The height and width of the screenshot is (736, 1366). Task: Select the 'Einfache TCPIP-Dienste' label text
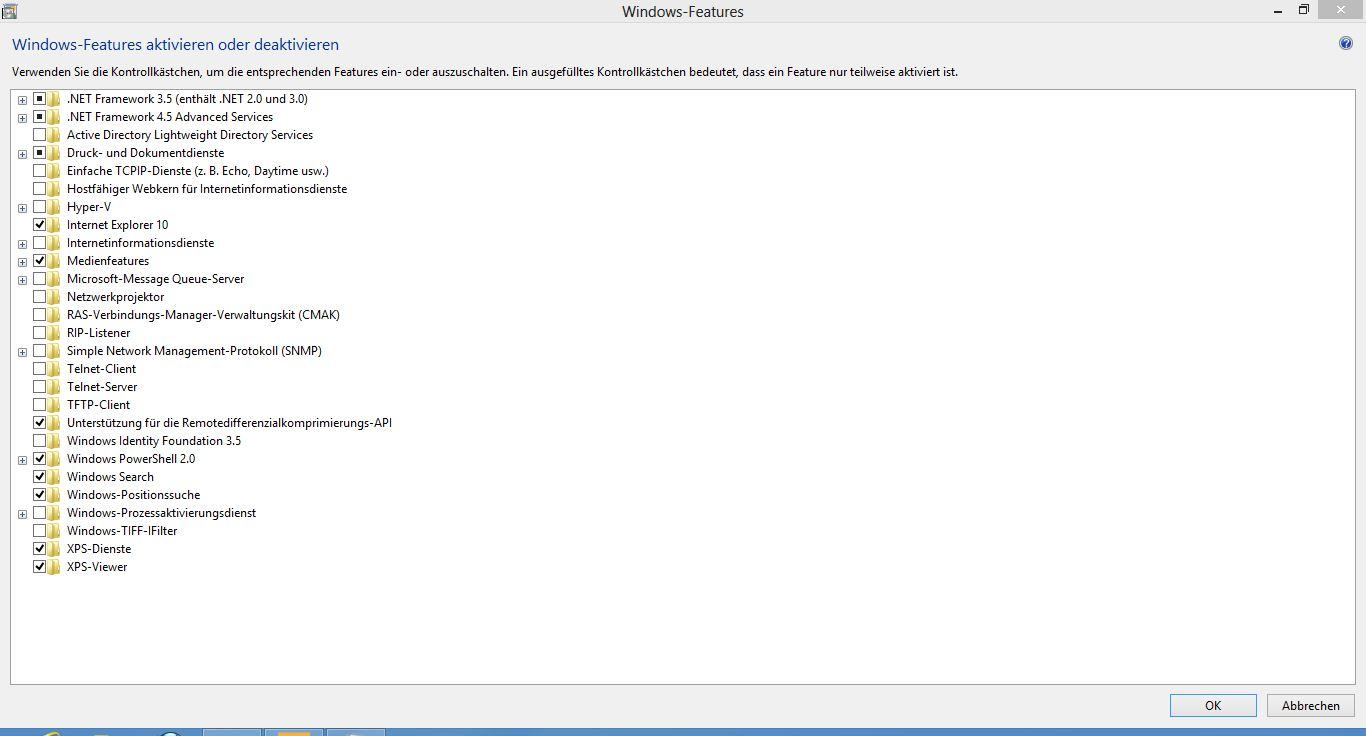pyautogui.click(x=198, y=171)
